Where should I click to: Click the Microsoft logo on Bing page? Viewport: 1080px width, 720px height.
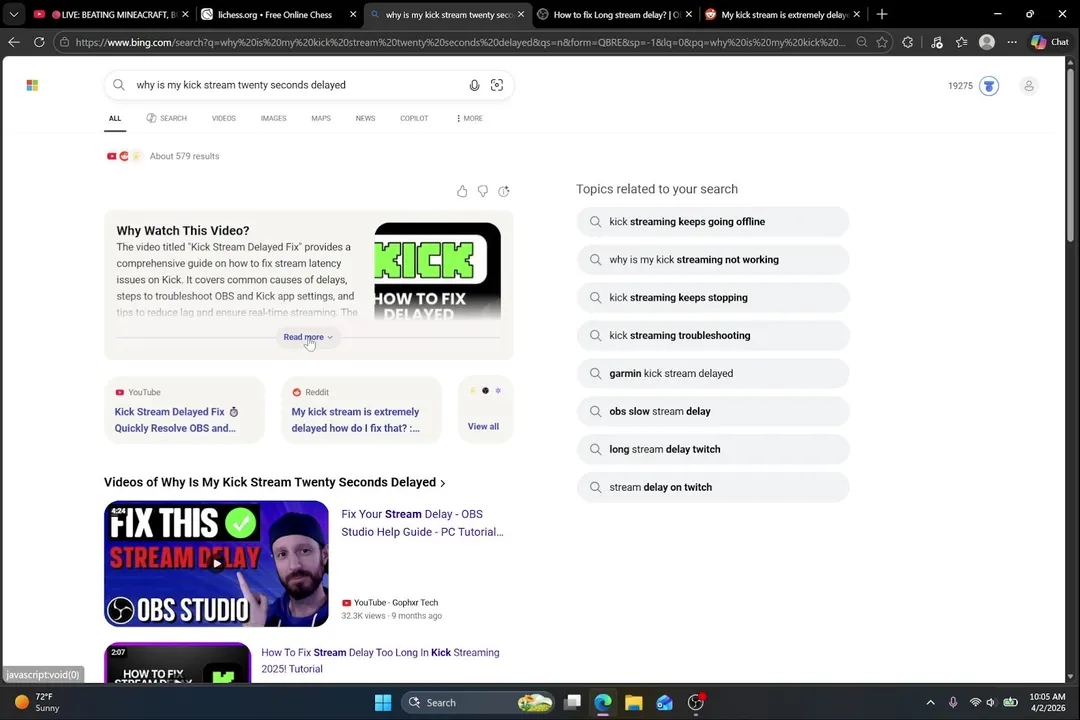[32, 85]
